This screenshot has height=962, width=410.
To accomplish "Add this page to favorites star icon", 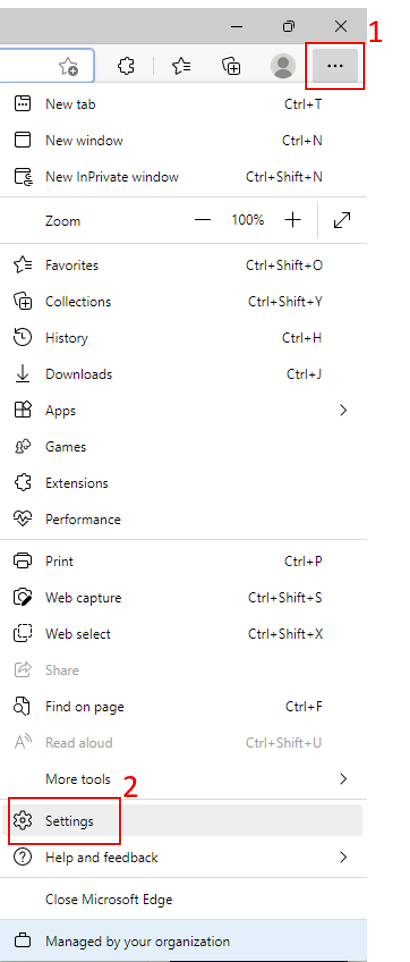I will (69, 66).
